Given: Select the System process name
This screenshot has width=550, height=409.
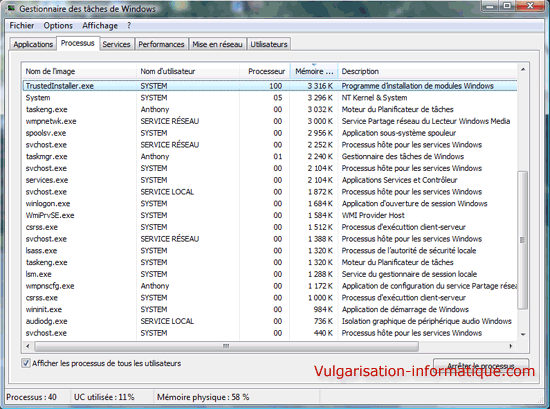Looking at the screenshot, I should [38, 98].
